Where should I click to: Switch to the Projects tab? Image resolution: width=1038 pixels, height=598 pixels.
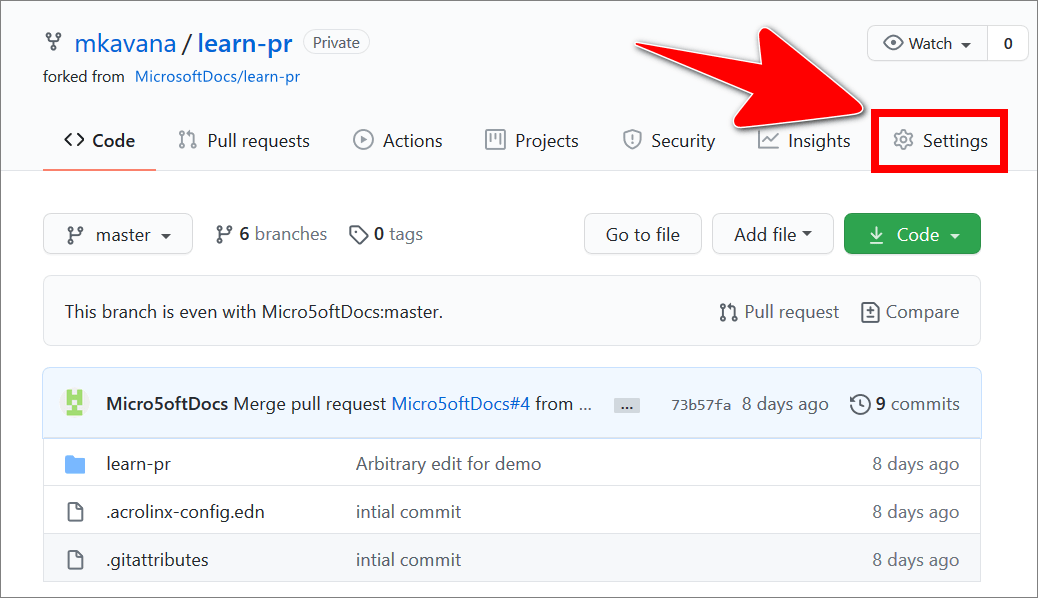click(x=532, y=140)
